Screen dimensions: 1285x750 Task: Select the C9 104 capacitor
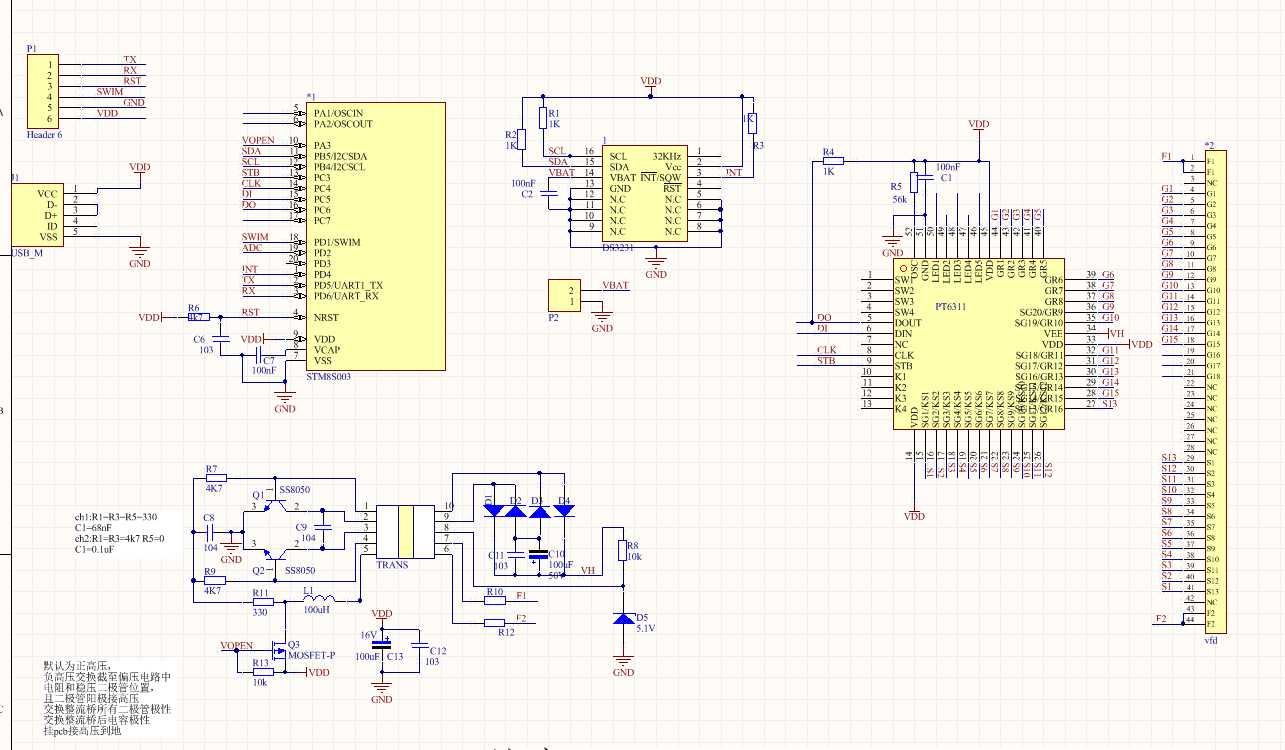pos(323,528)
